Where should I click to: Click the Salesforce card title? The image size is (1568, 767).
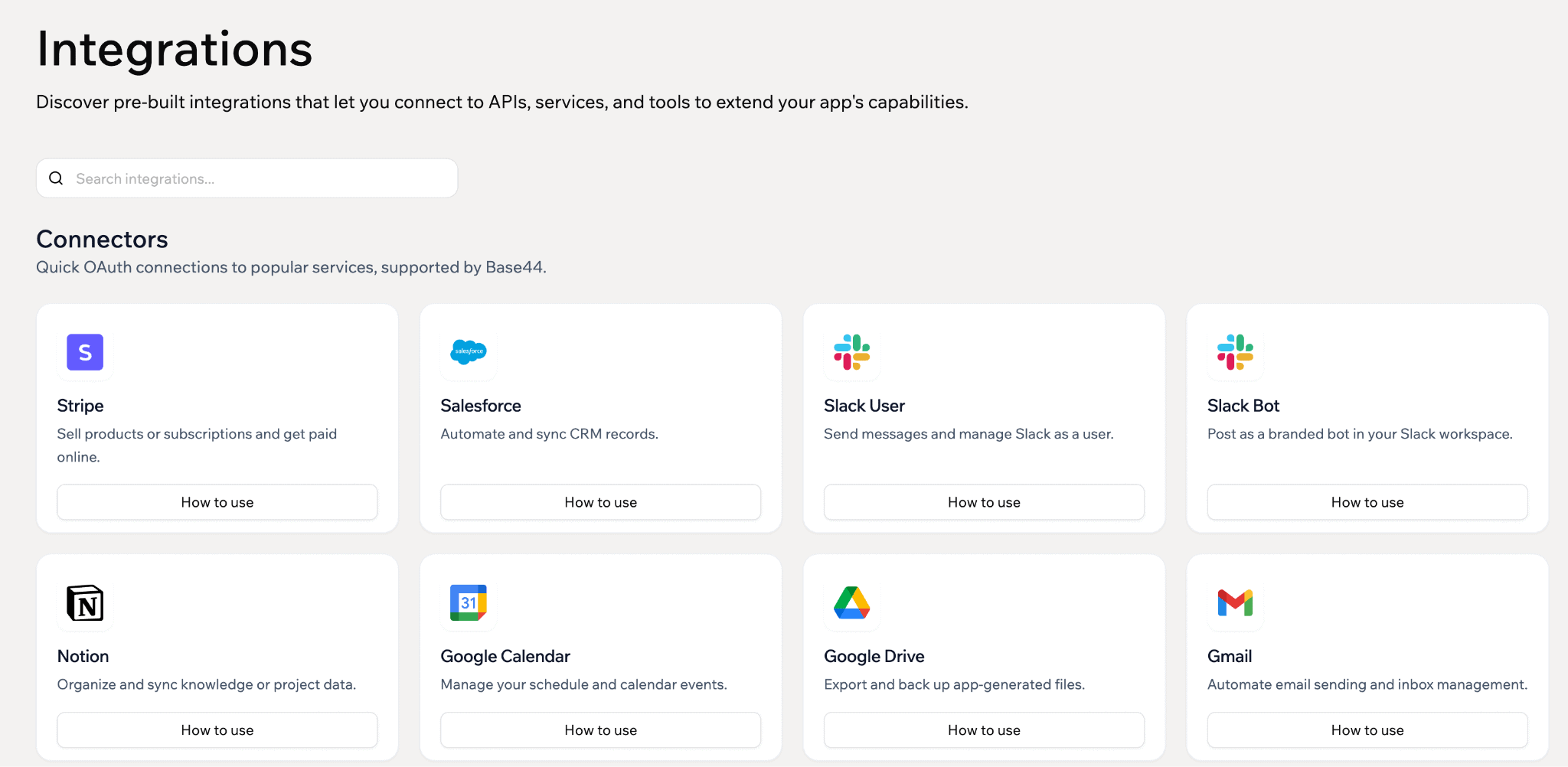pyautogui.click(x=481, y=406)
